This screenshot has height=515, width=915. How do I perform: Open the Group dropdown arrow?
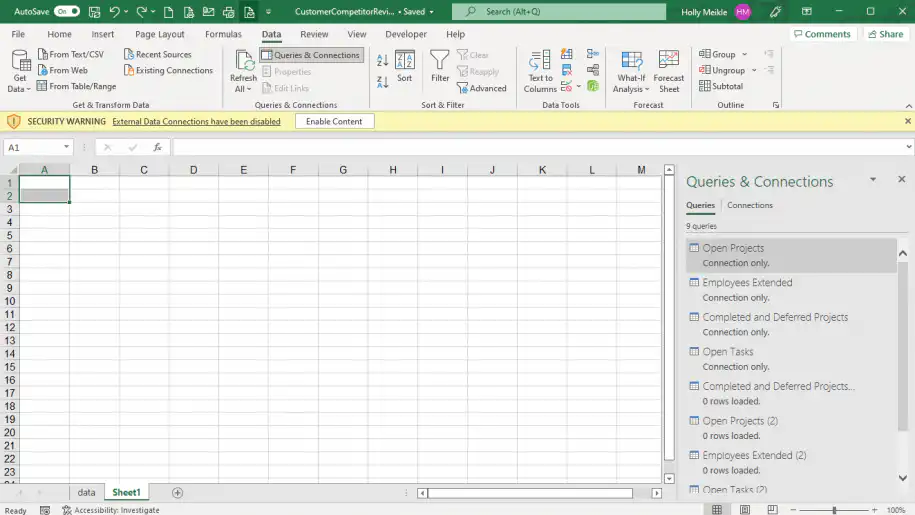coord(745,54)
